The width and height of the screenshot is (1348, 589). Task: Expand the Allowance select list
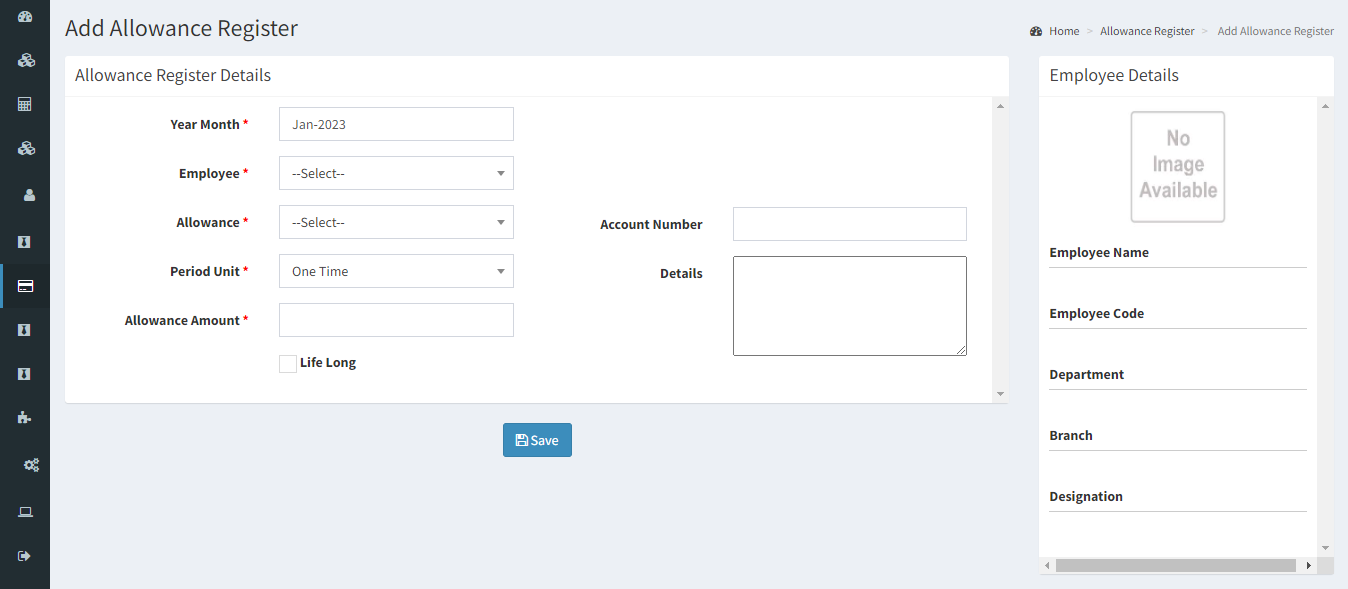[x=396, y=222]
